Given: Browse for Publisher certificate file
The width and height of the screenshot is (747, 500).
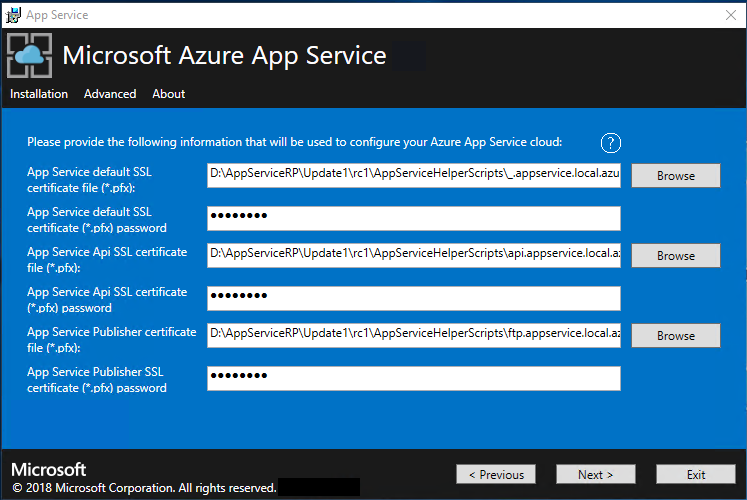Looking at the screenshot, I should pos(676,336).
